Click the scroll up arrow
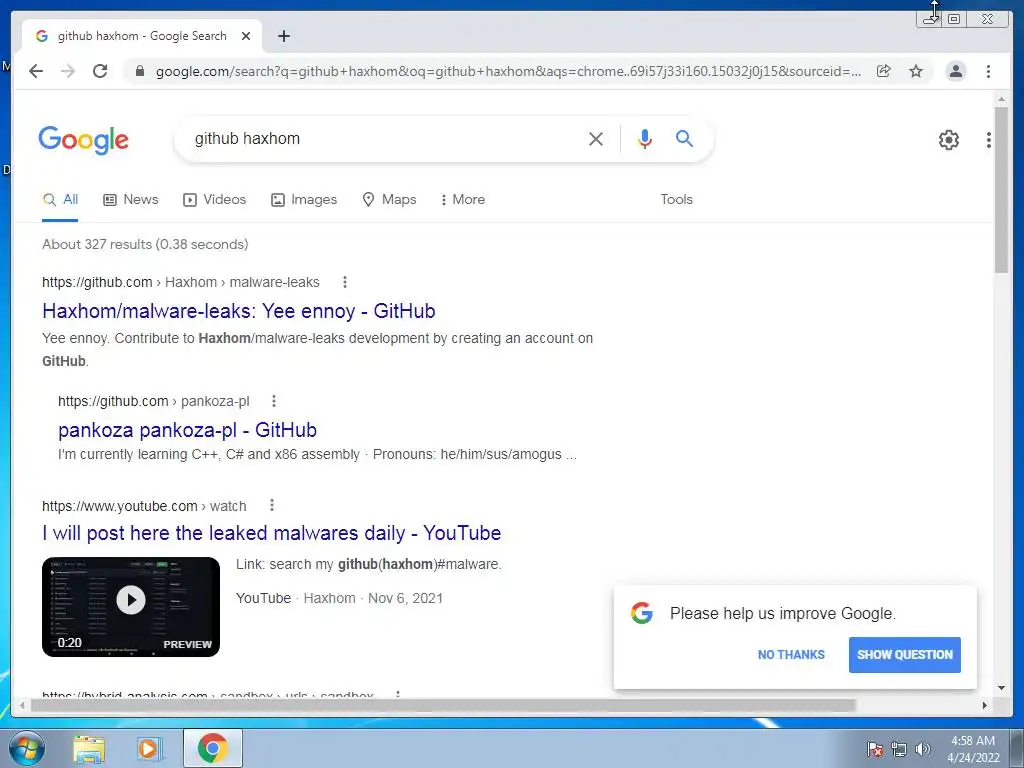Viewport: 1024px width, 768px height. [x=1001, y=99]
